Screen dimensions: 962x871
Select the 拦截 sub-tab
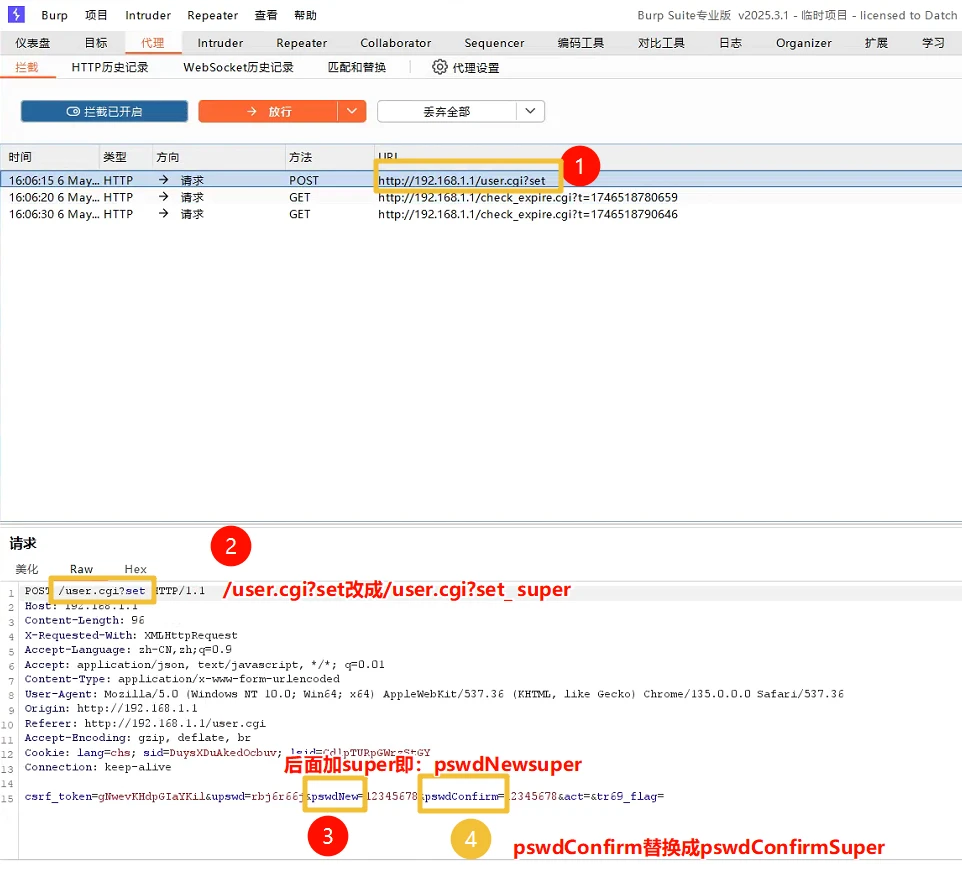(26, 67)
